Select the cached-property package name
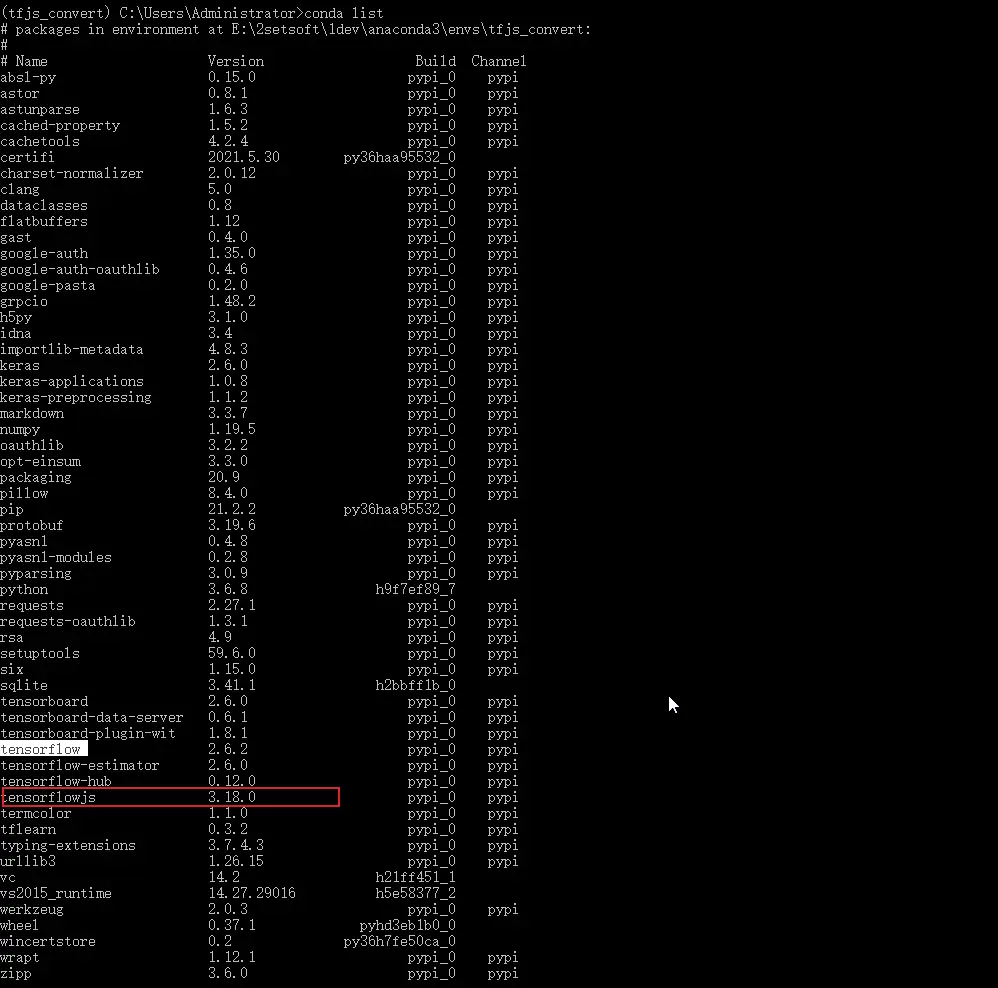Viewport: 998px width, 988px height. (x=60, y=125)
